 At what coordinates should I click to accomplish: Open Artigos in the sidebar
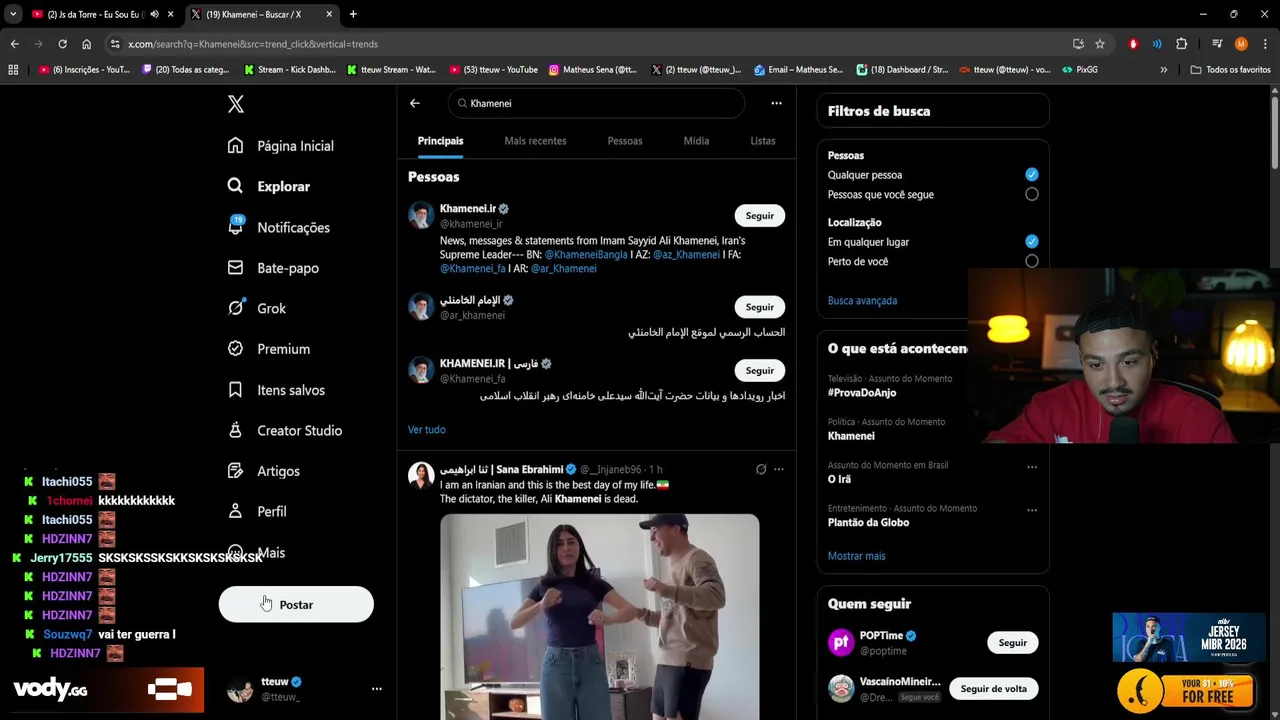click(x=264, y=471)
